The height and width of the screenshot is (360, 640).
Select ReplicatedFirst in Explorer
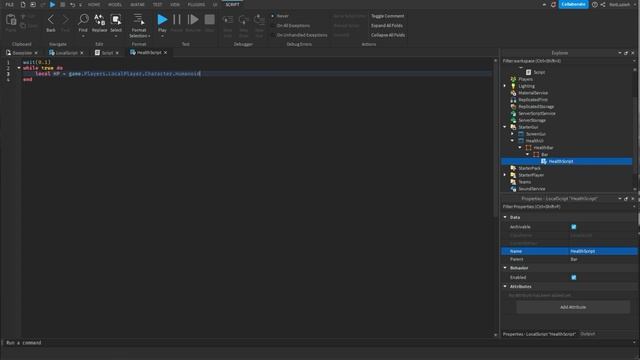533,100
